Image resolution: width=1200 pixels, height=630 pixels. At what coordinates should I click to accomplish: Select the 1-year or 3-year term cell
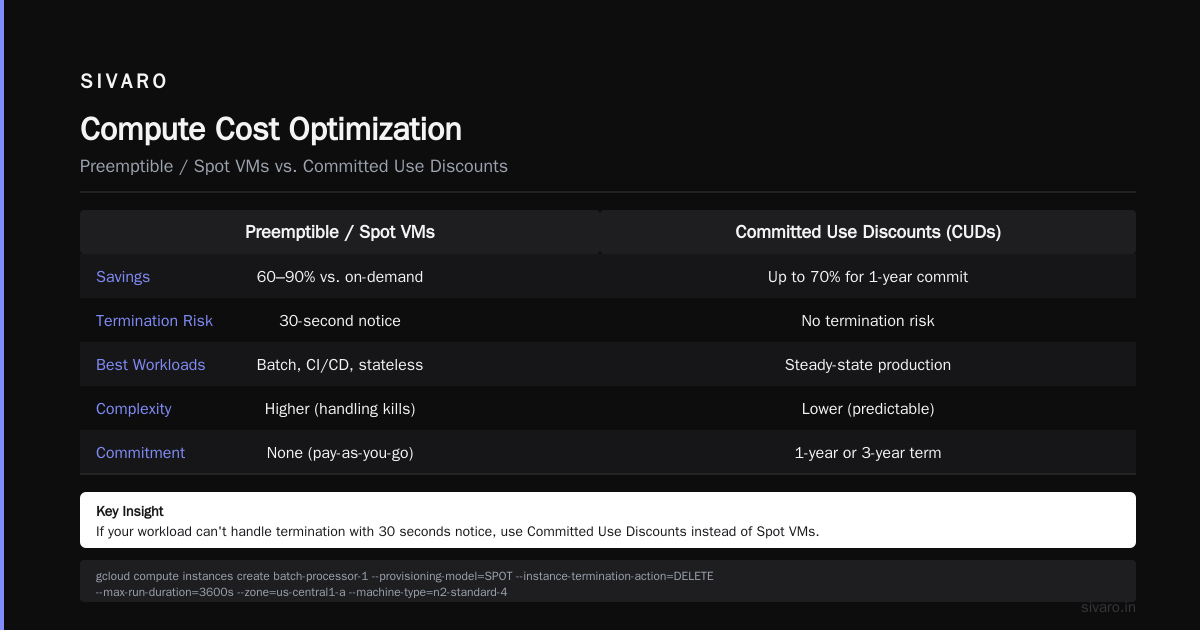coord(868,453)
